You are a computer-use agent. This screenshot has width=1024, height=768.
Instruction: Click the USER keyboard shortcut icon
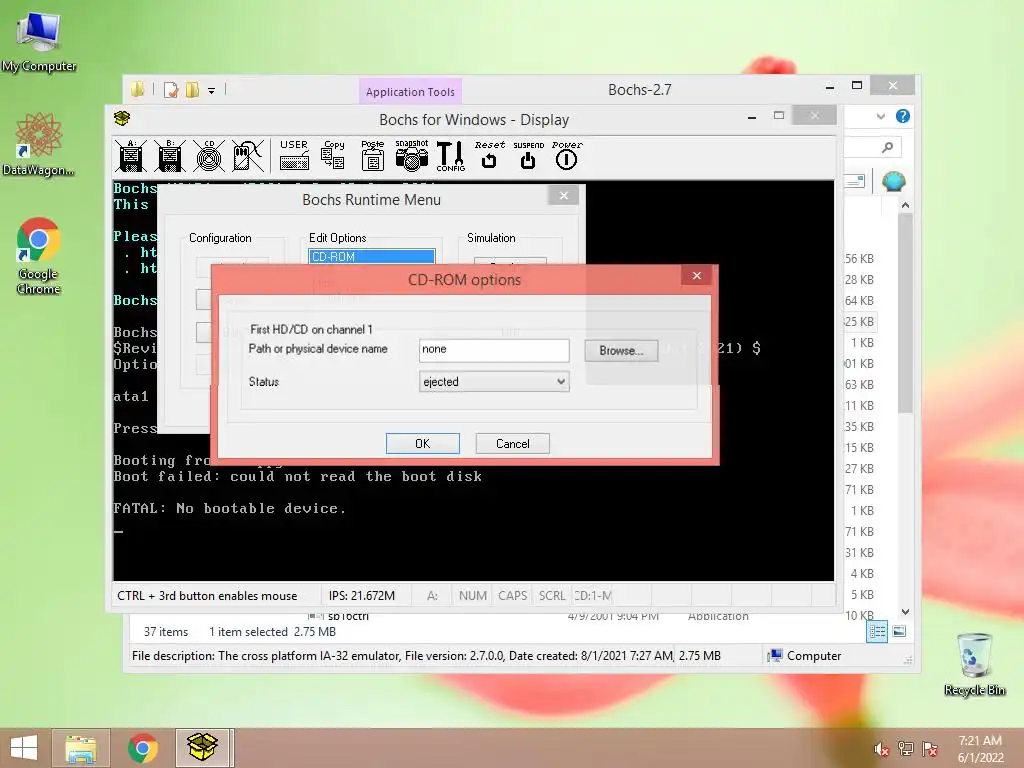coord(294,155)
